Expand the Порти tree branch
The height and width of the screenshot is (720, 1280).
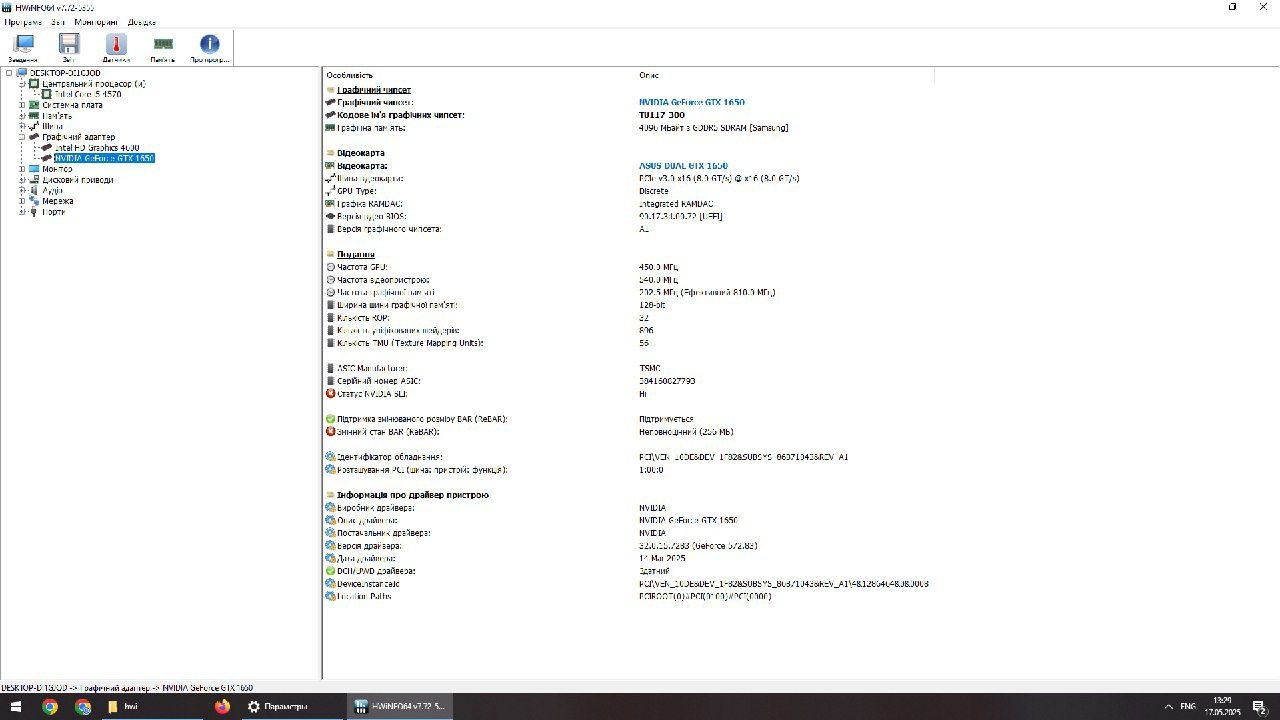21,212
